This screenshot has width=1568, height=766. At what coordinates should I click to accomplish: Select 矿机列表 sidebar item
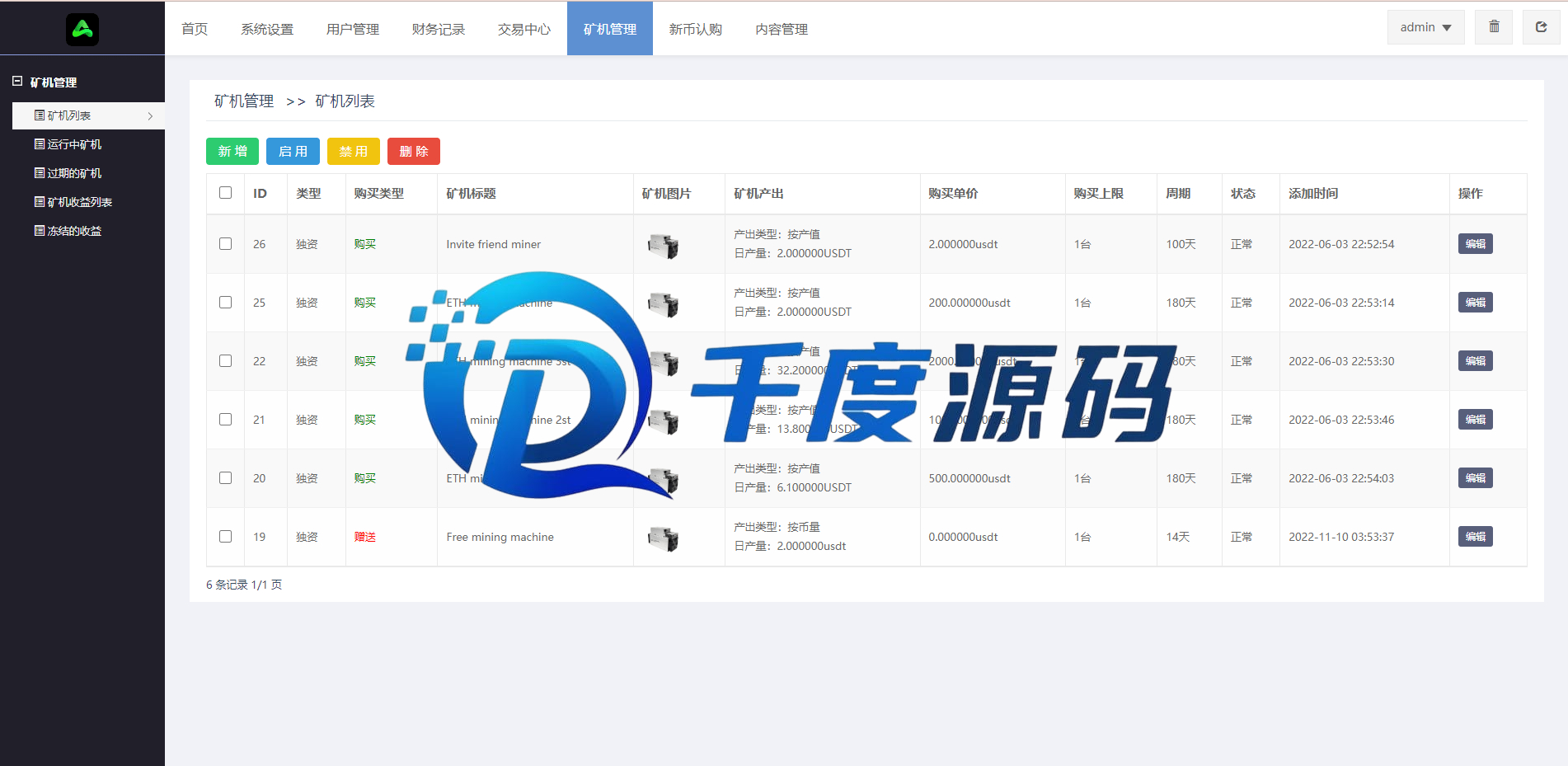tap(88, 115)
